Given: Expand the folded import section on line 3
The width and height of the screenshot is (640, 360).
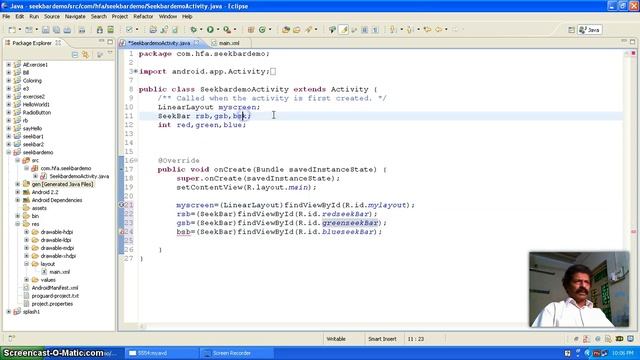Looking at the screenshot, I should click(x=136, y=71).
